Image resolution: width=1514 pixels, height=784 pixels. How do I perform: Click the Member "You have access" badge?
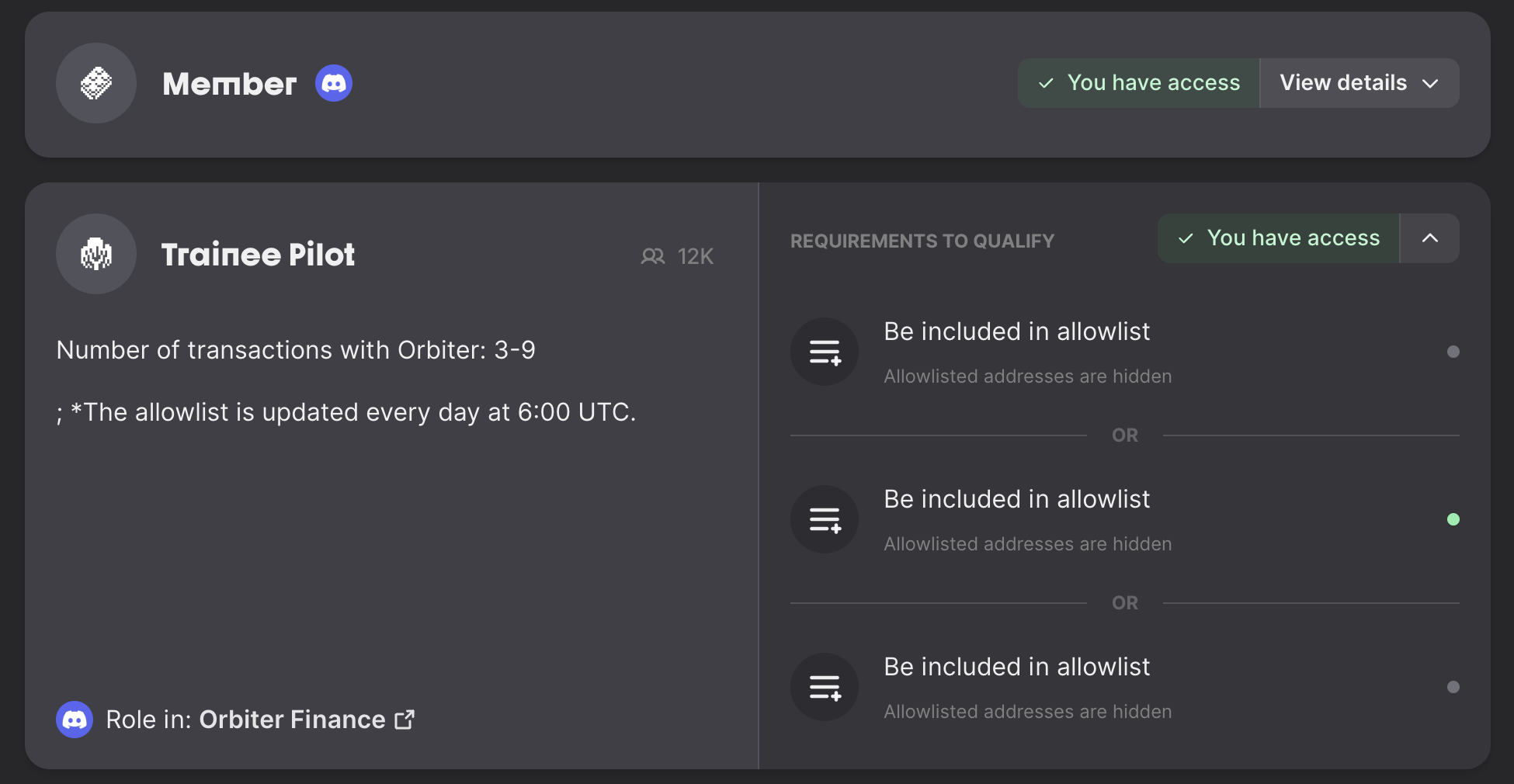(1139, 83)
